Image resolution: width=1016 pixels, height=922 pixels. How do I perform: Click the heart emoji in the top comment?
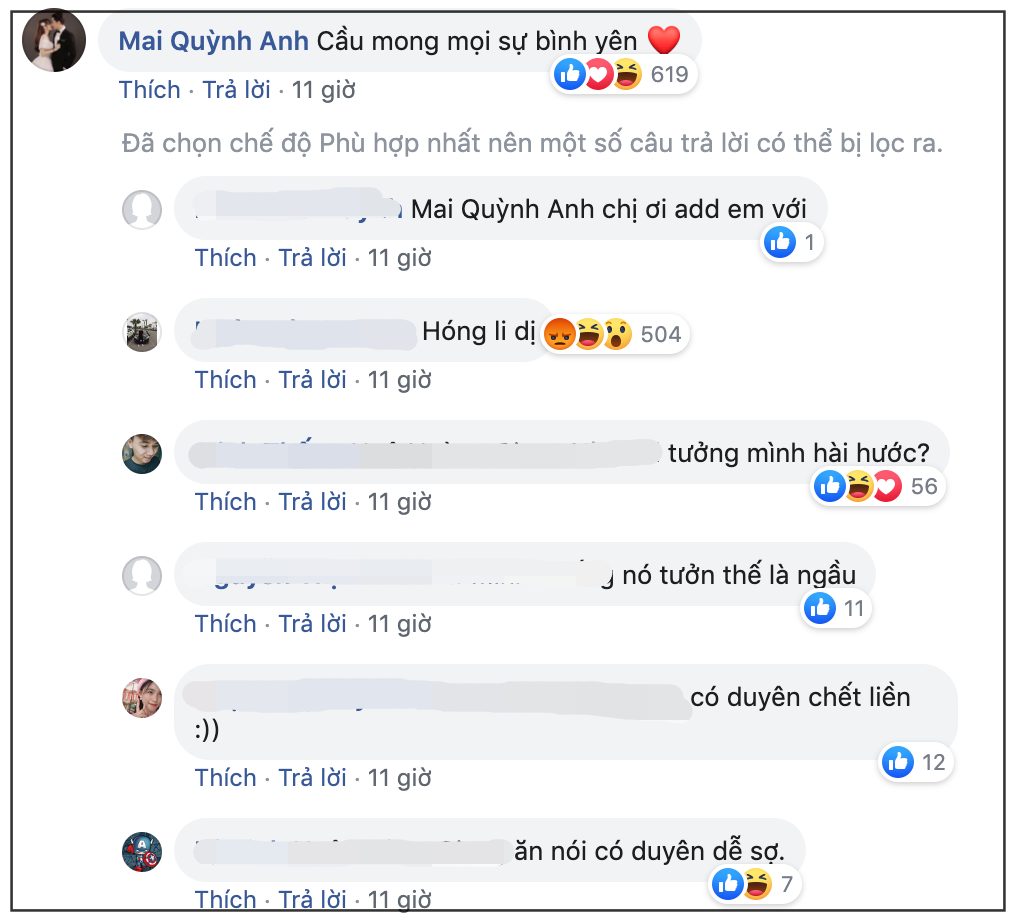pos(664,40)
